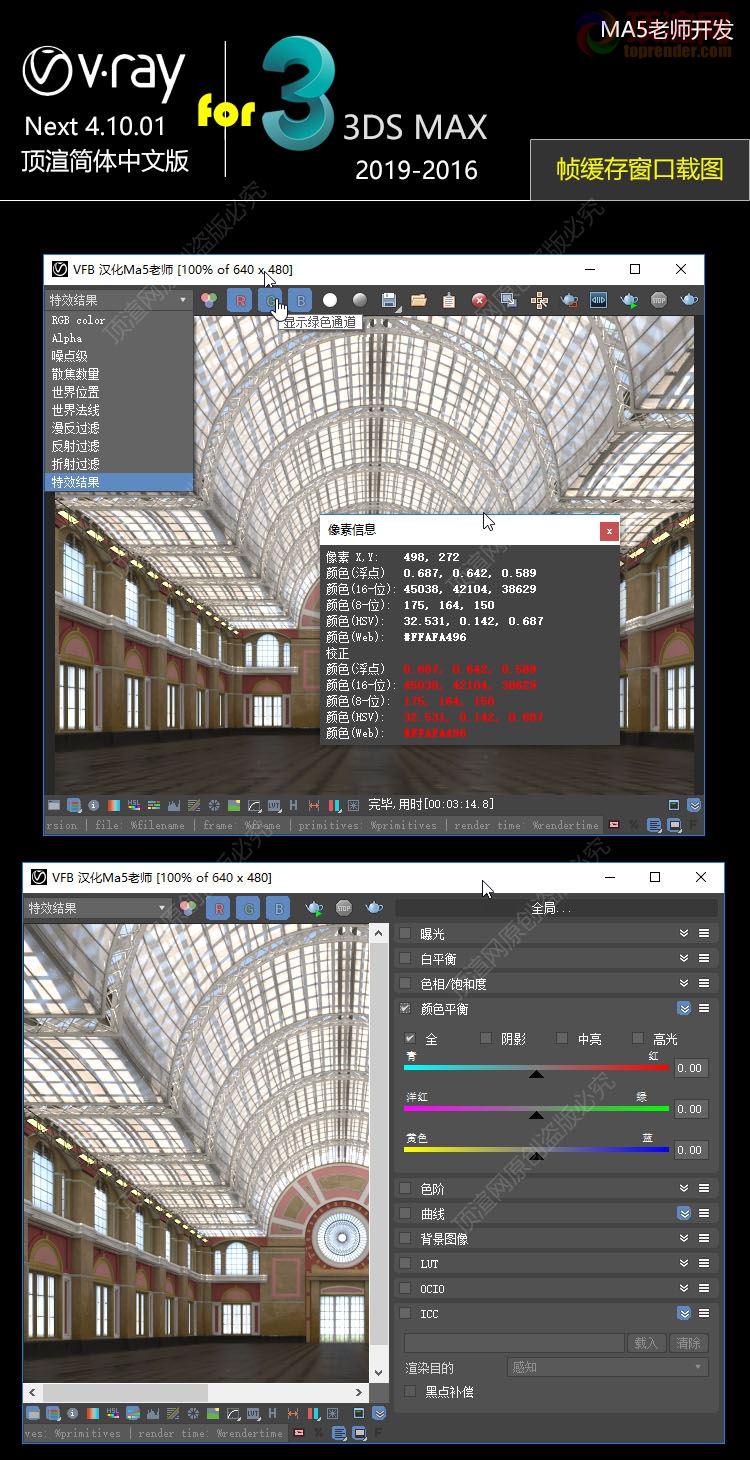Check the 中亮 option
The height and width of the screenshot is (1460, 750).
pyautogui.click(x=562, y=1039)
